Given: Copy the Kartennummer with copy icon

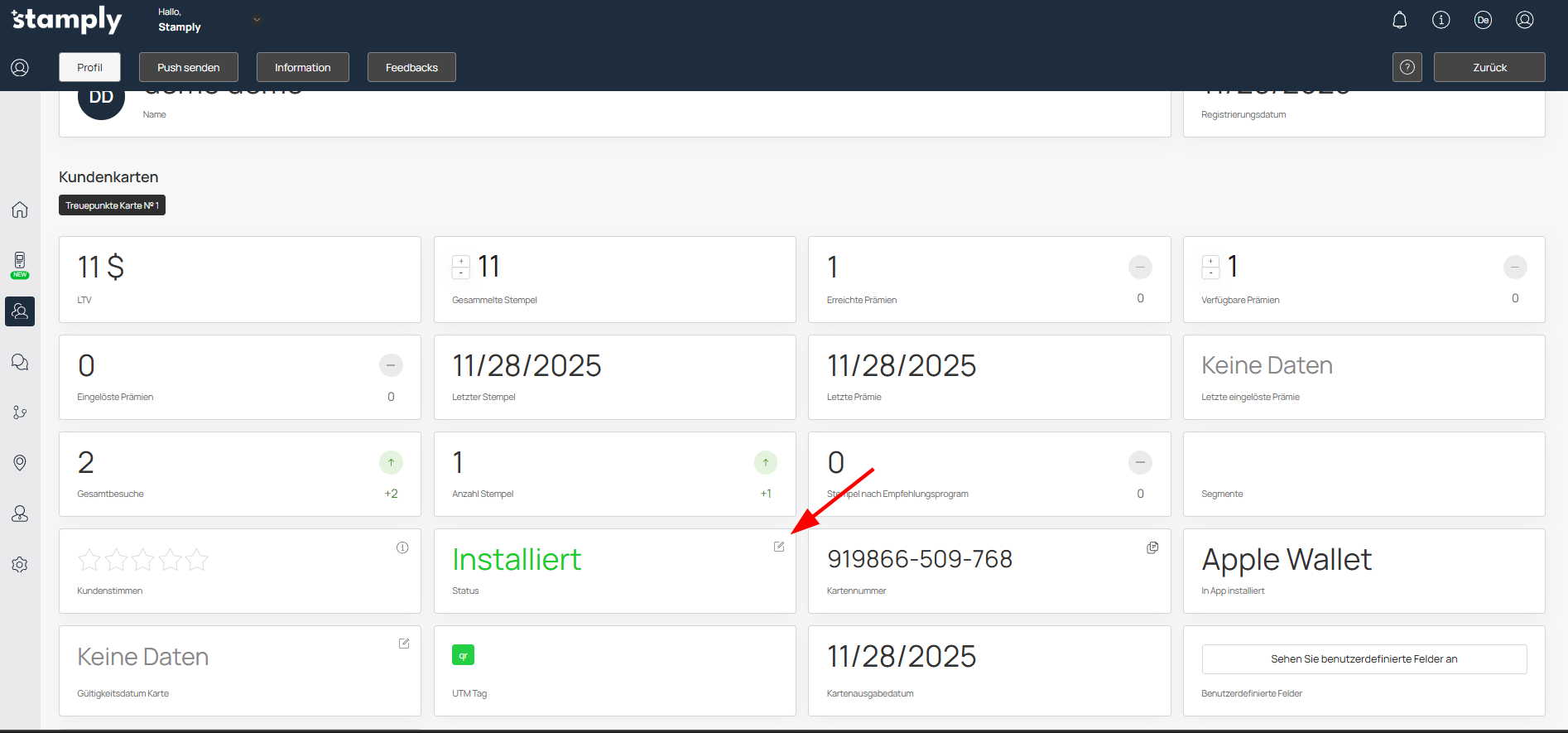Looking at the screenshot, I should point(1152,547).
